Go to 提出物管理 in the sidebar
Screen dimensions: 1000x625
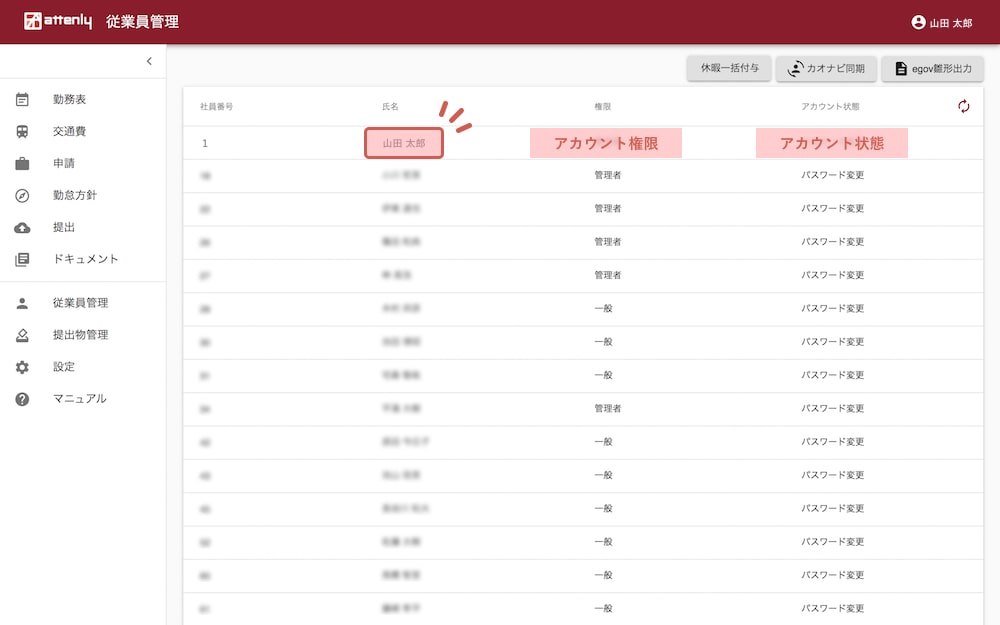pos(80,335)
